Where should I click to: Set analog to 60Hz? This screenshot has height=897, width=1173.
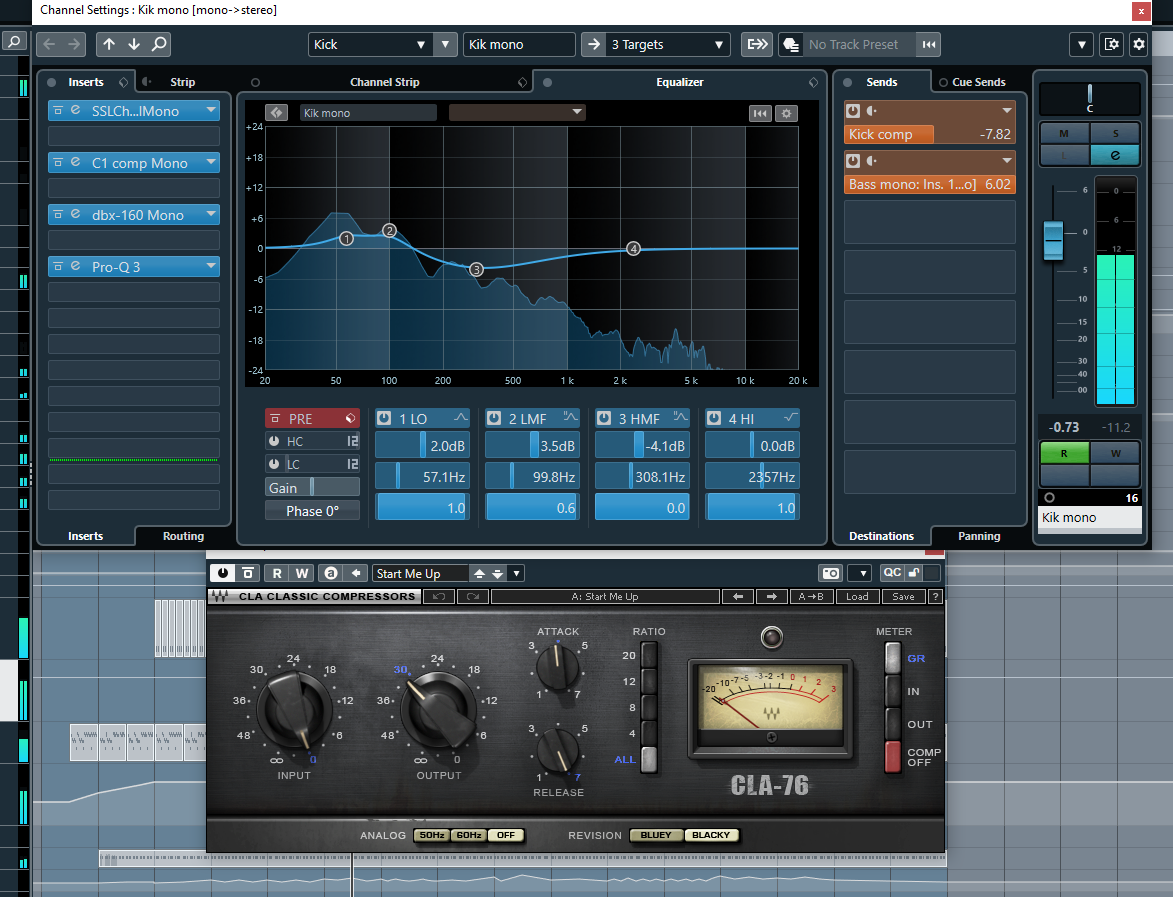(x=469, y=835)
